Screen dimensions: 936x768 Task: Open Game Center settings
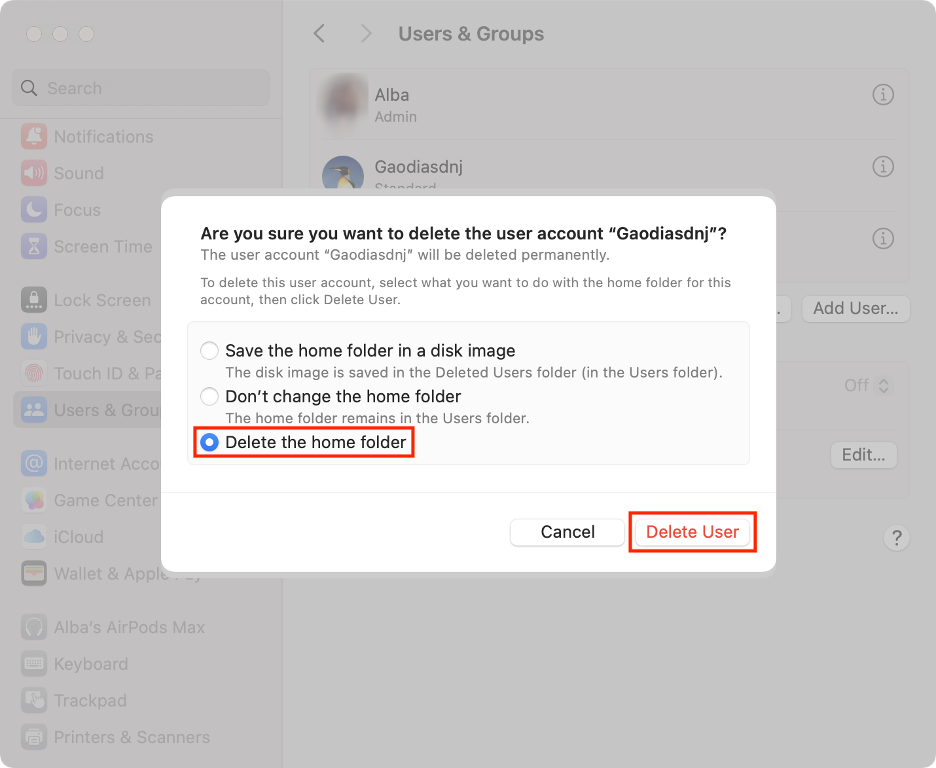click(95, 500)
